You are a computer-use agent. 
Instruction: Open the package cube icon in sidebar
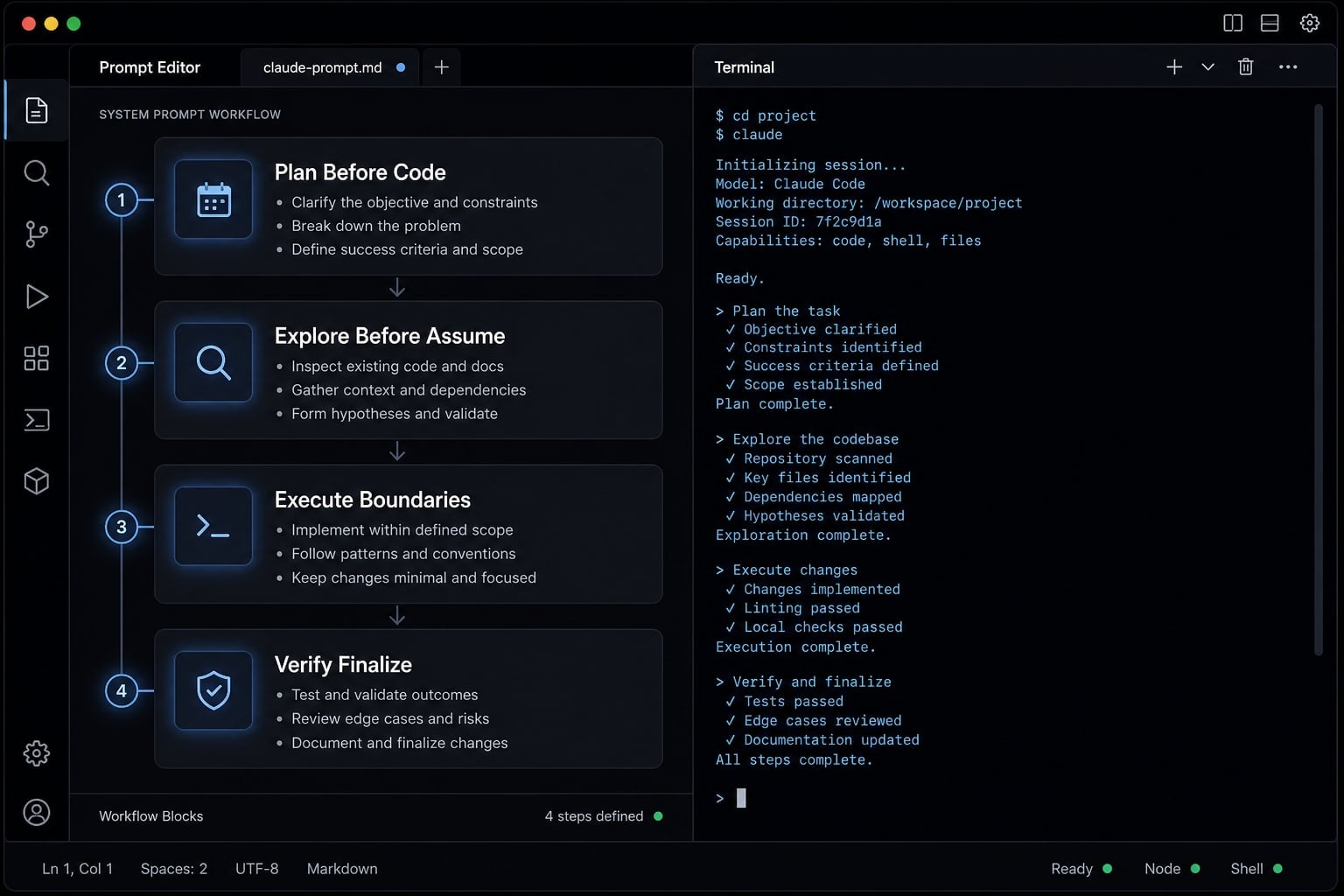(x=37, y=481)
